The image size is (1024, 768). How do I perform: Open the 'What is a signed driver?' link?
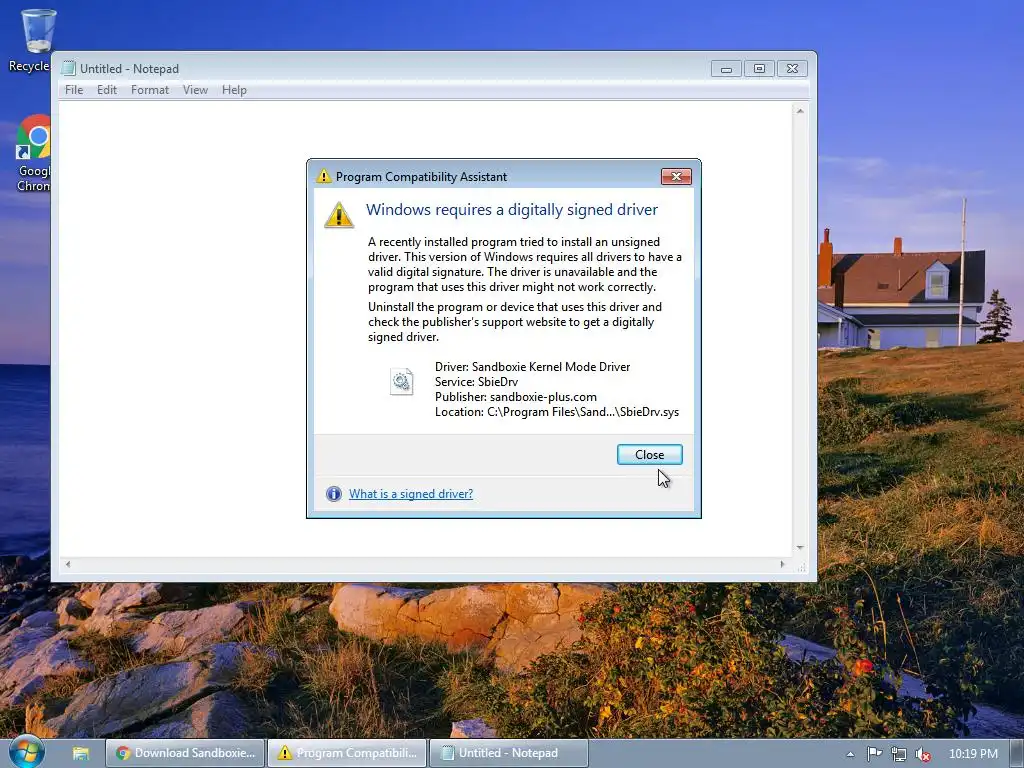411,494
